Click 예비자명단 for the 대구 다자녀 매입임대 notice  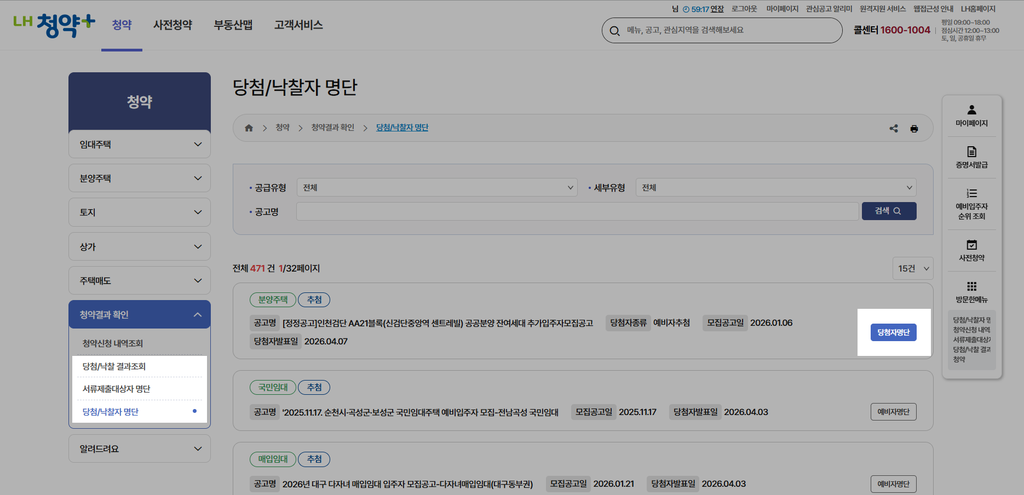coord(893,484)
